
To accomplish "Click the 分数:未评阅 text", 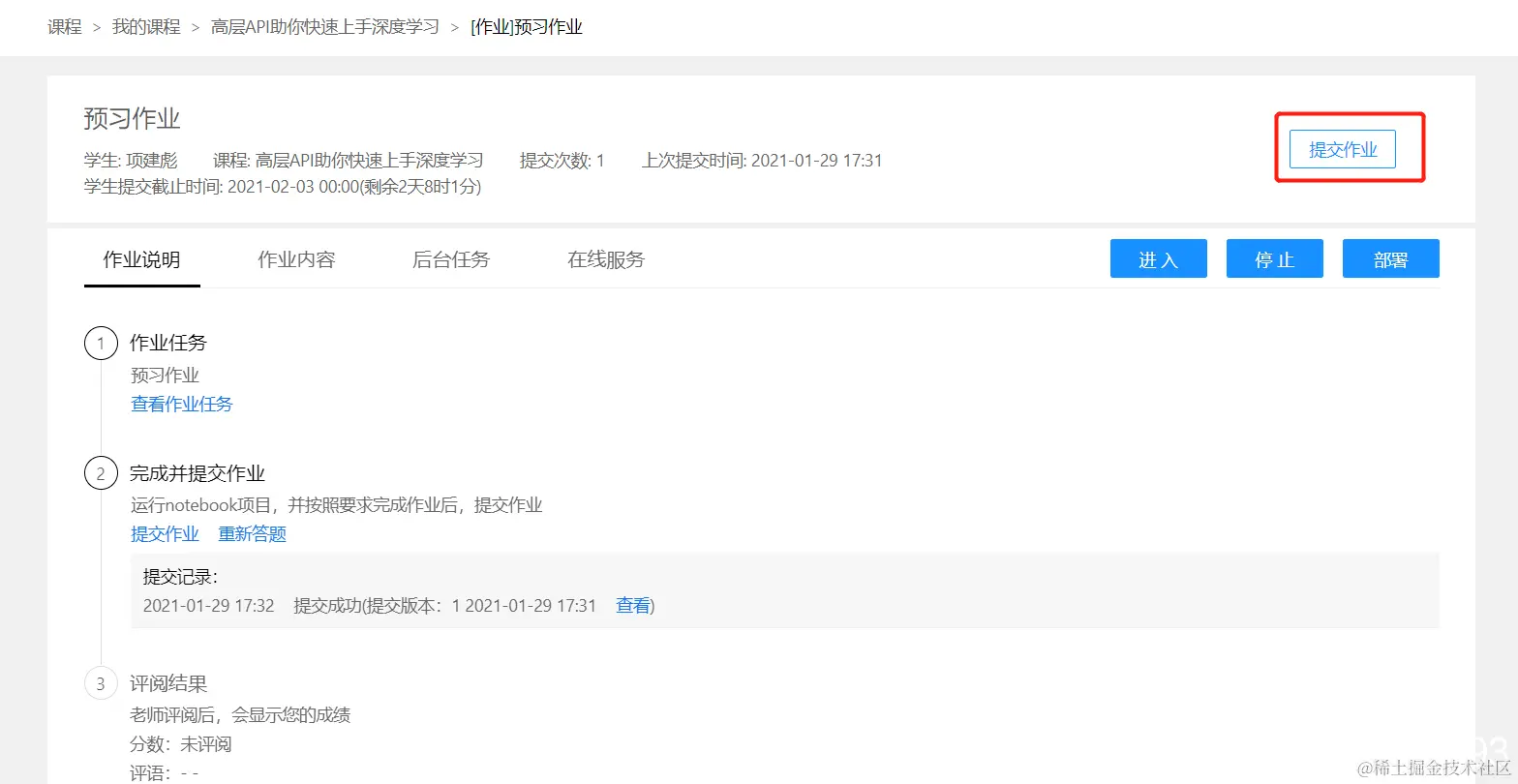I will click(x=181, y=744).
